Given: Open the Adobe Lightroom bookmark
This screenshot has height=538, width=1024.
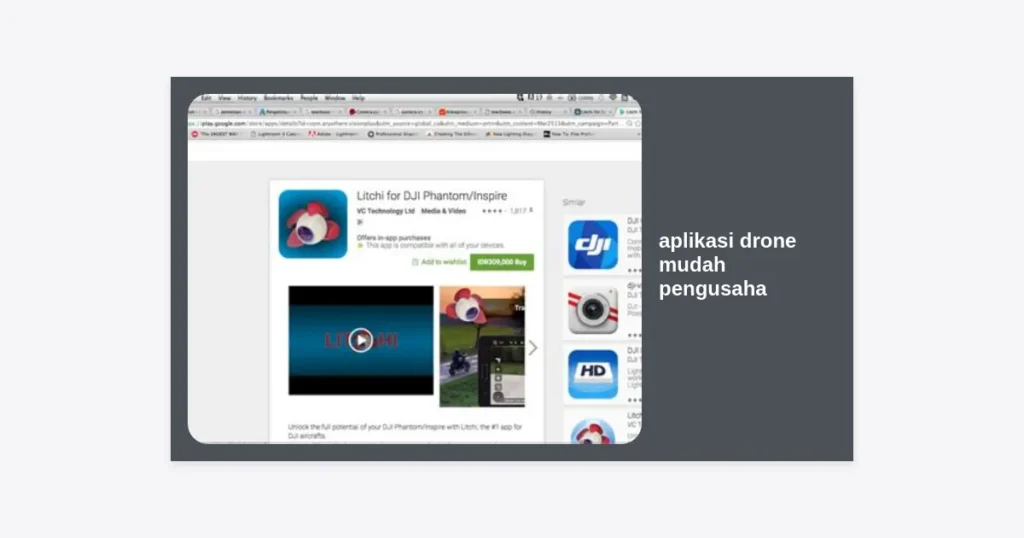Looking at the screenshot, I should (x=333, y=134).
